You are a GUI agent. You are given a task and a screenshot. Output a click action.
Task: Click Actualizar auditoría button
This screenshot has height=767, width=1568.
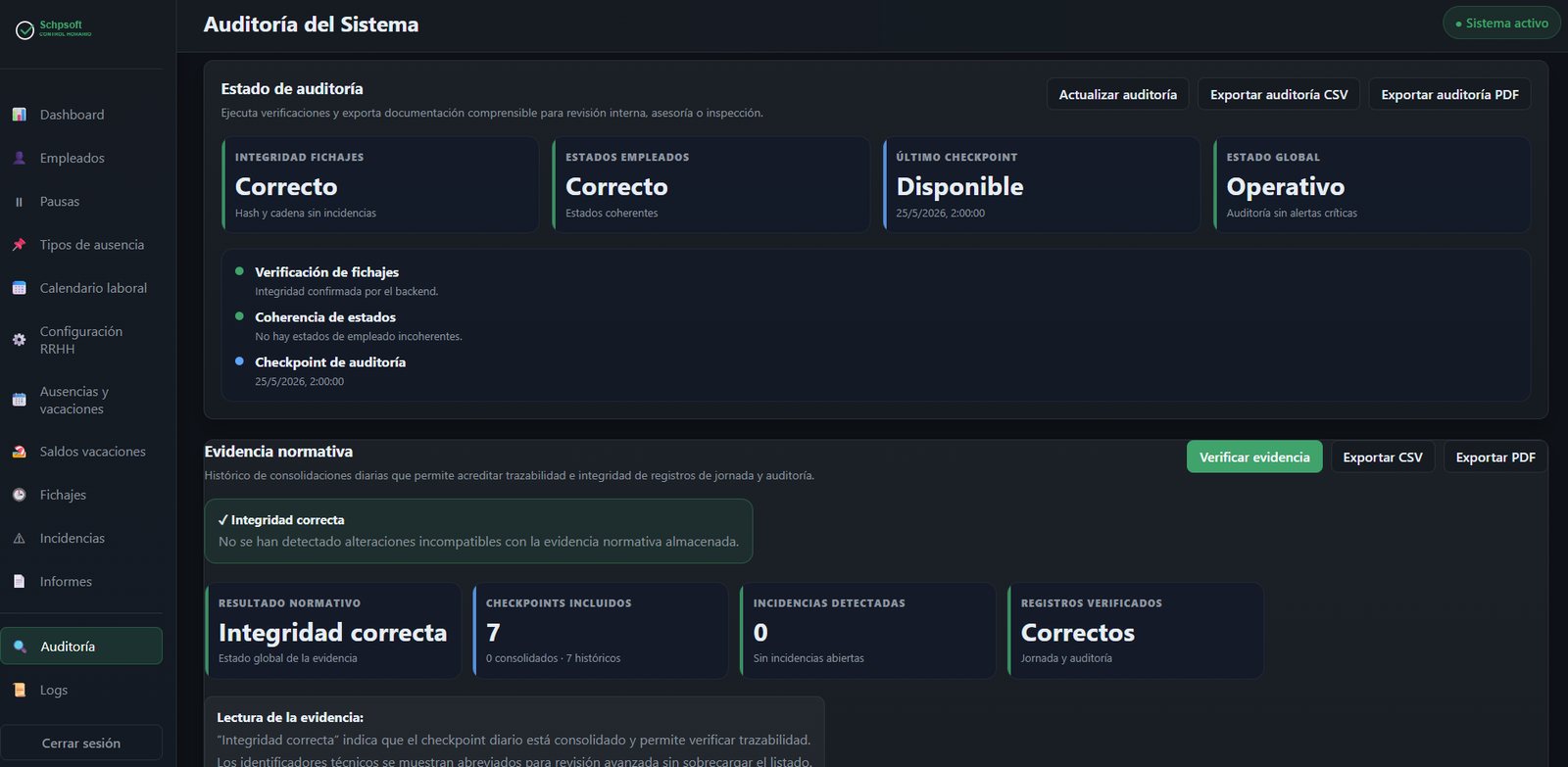click(x=1118, y=94)
